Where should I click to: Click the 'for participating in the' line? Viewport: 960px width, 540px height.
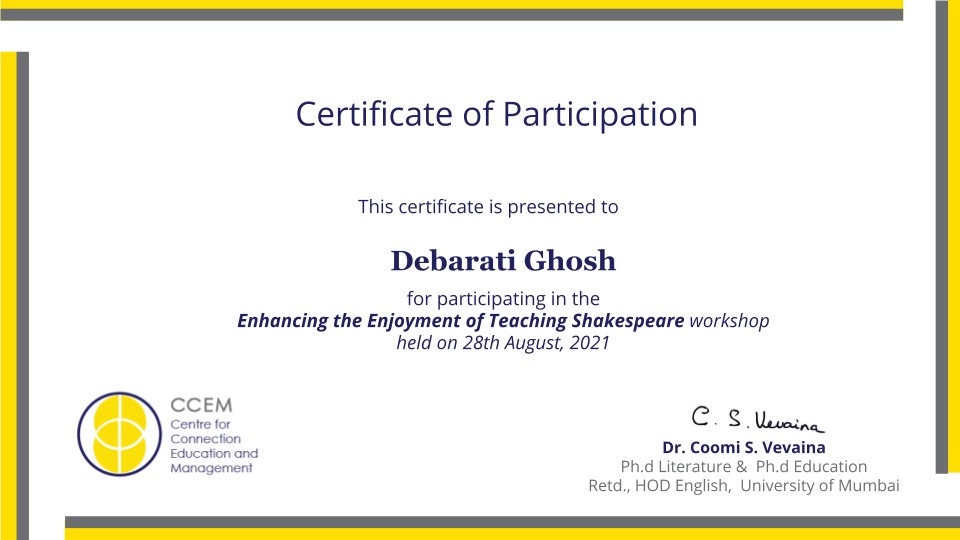point(503,299)
